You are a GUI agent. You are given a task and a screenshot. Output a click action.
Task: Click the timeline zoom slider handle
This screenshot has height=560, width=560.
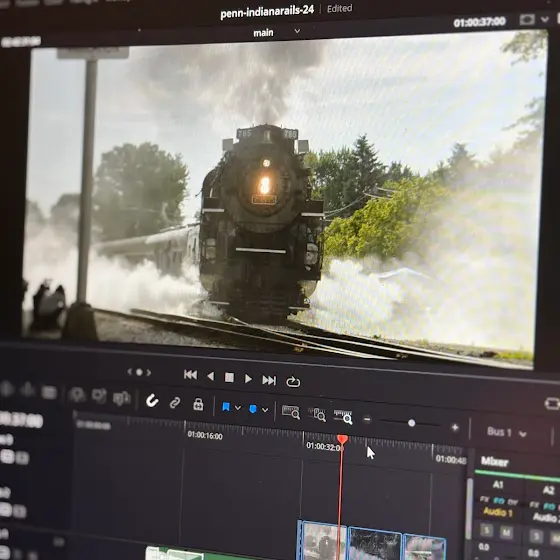tap(411, 423)
